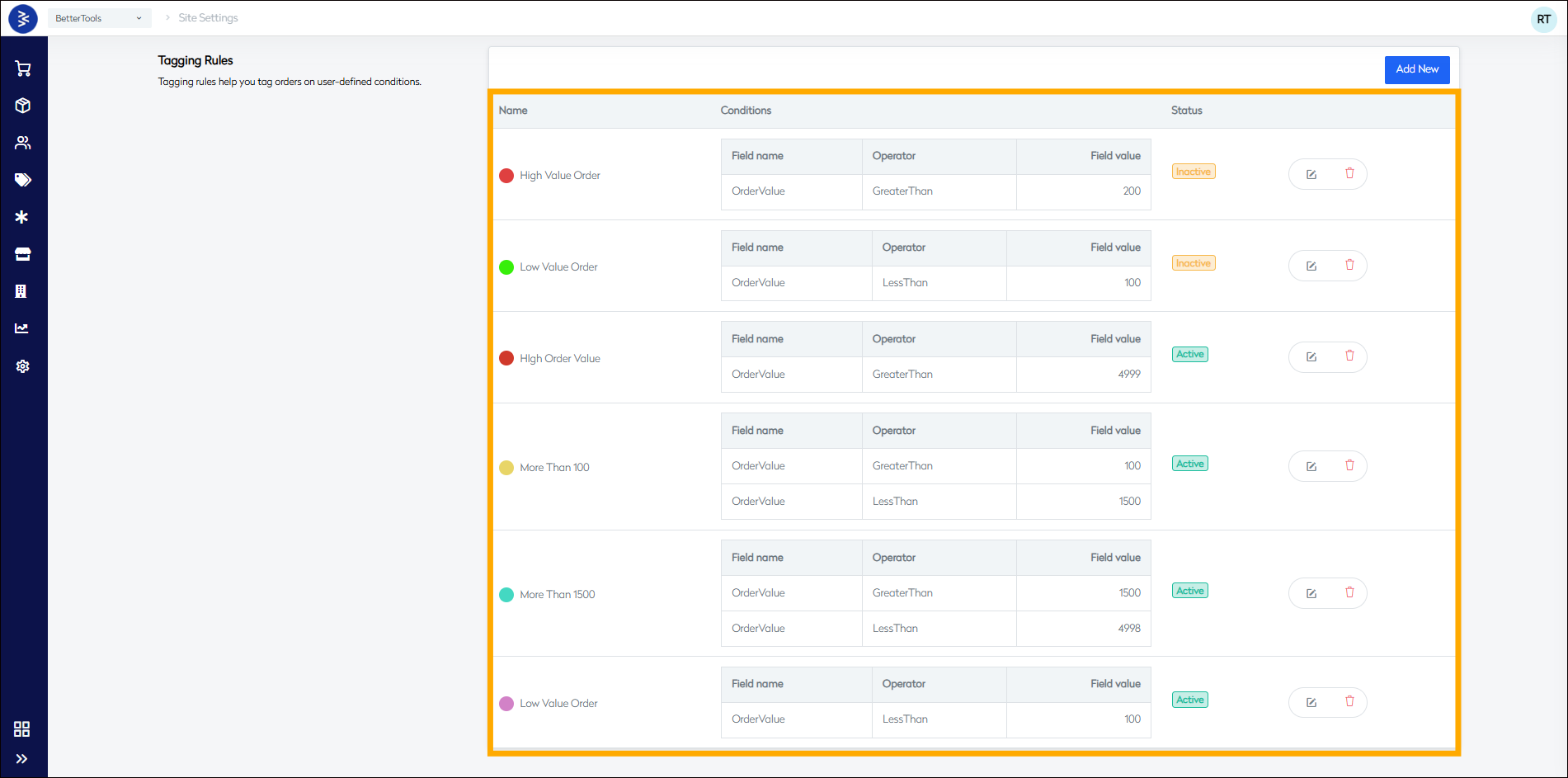Click Inactive status badge of High Value Order
Viewport: 1568px width, 778px height.
(1193, 172)
